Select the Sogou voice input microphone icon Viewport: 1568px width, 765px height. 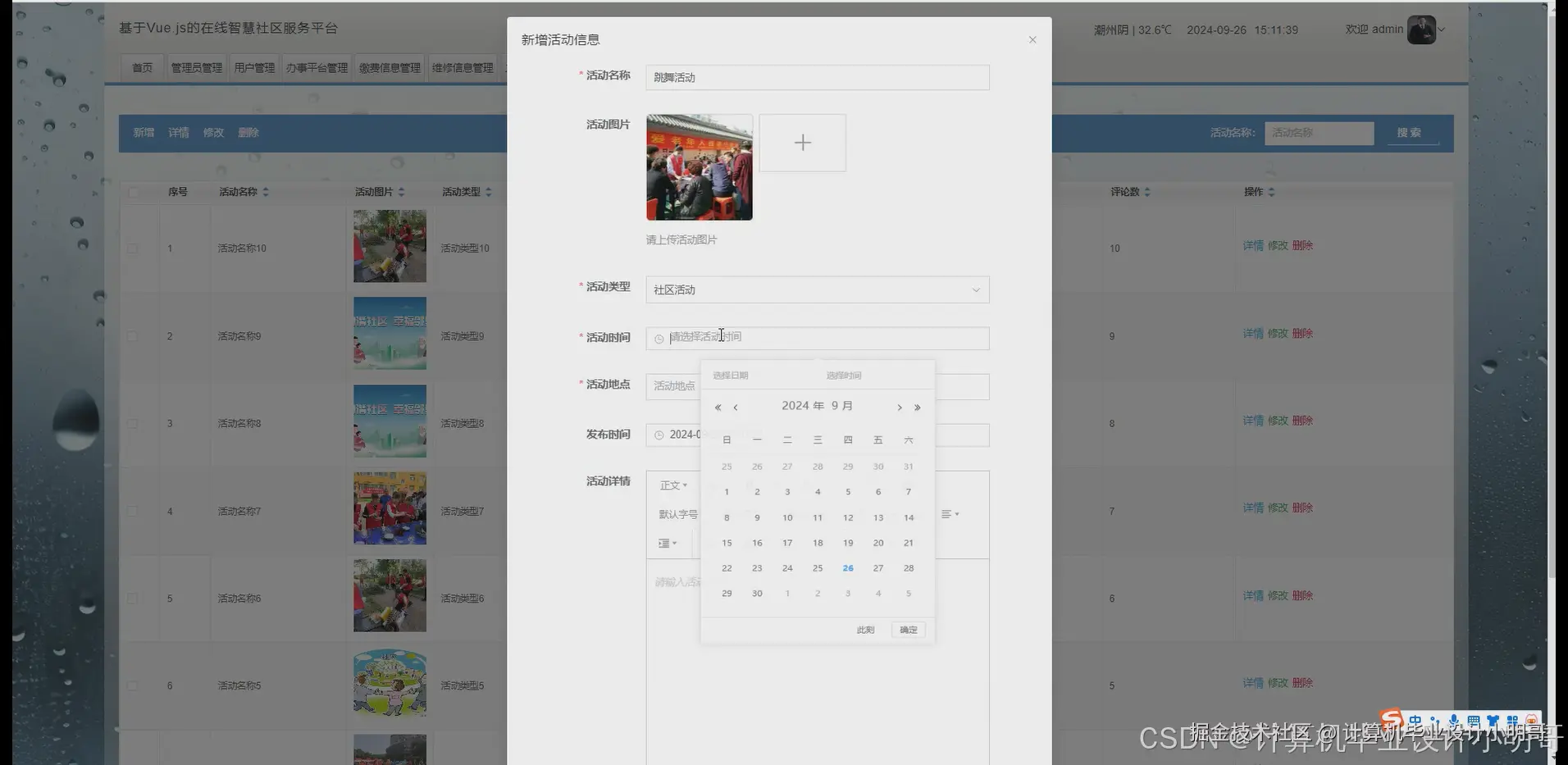(1454, 719)
